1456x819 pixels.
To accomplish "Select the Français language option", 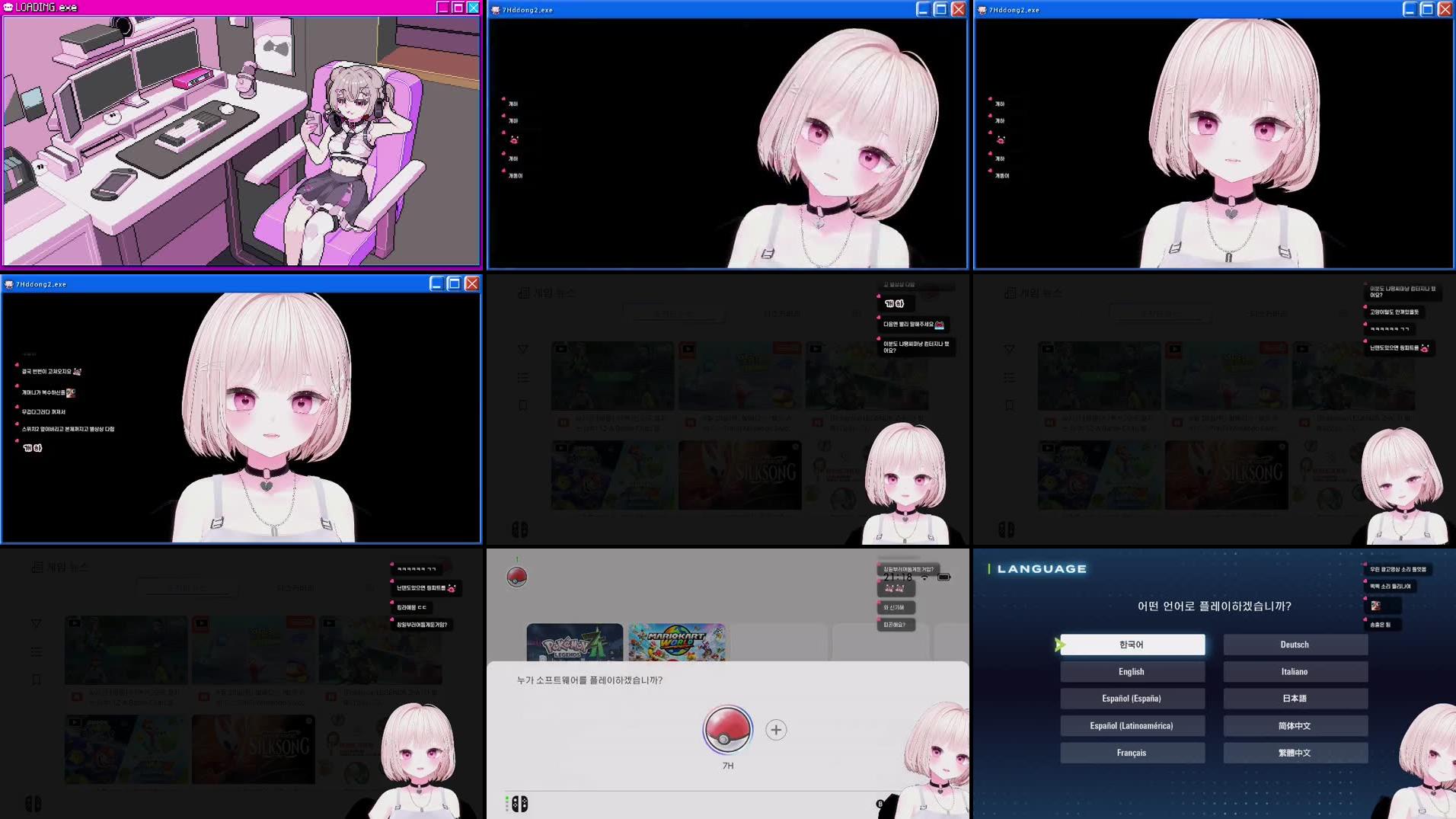I will 1132,752.
